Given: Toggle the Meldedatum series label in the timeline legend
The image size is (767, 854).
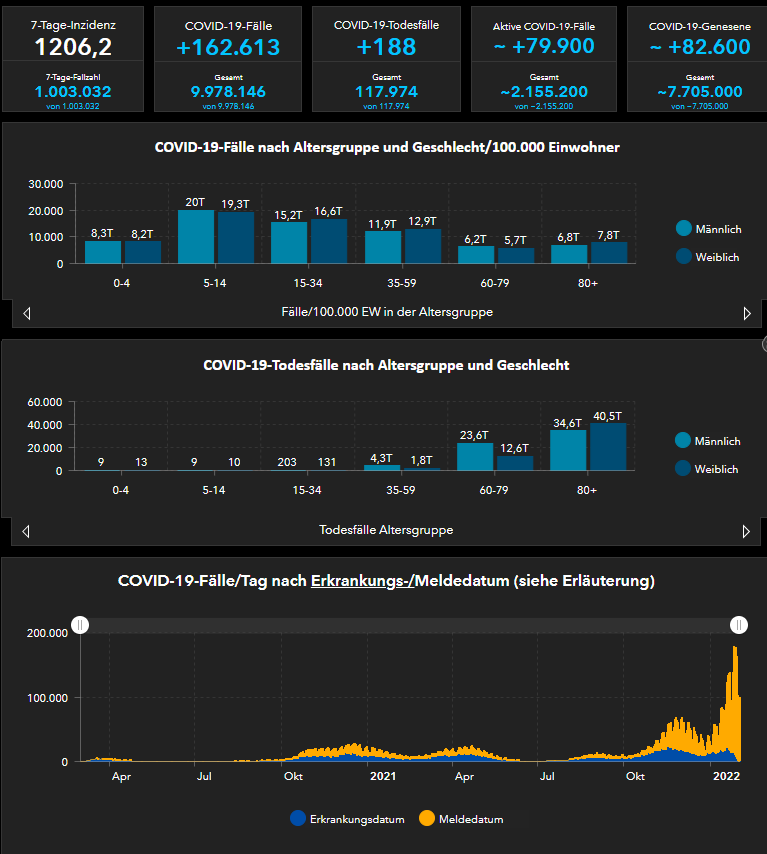Looking at the screenshot, I should 470,820.
